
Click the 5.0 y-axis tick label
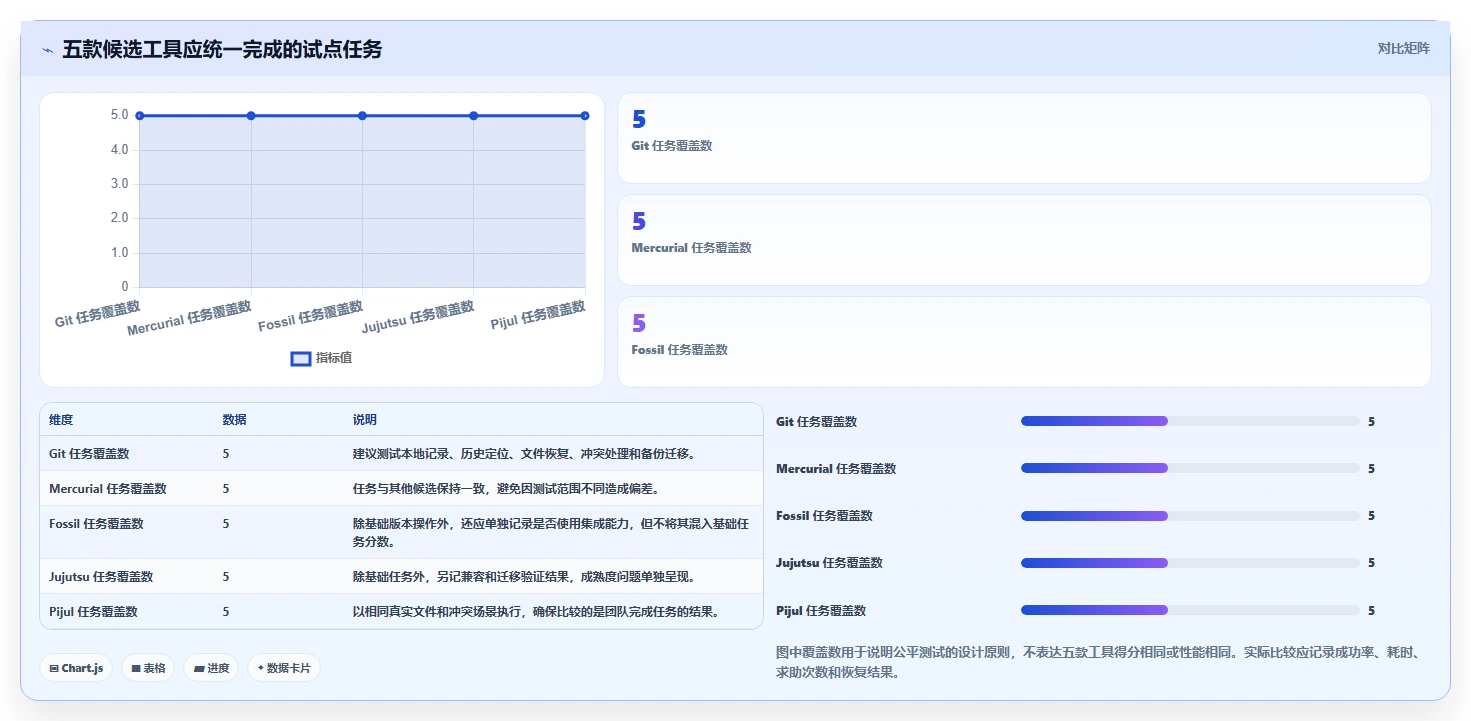[119, 115]
